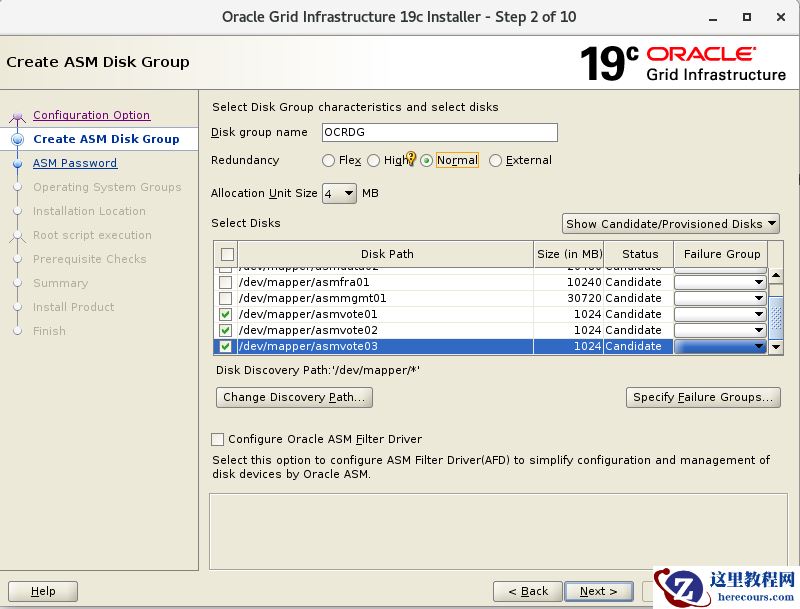The width and height of the screenshot is (800, 609).
Task: Click the 10240 size cell
Action: tap(569, 282)
